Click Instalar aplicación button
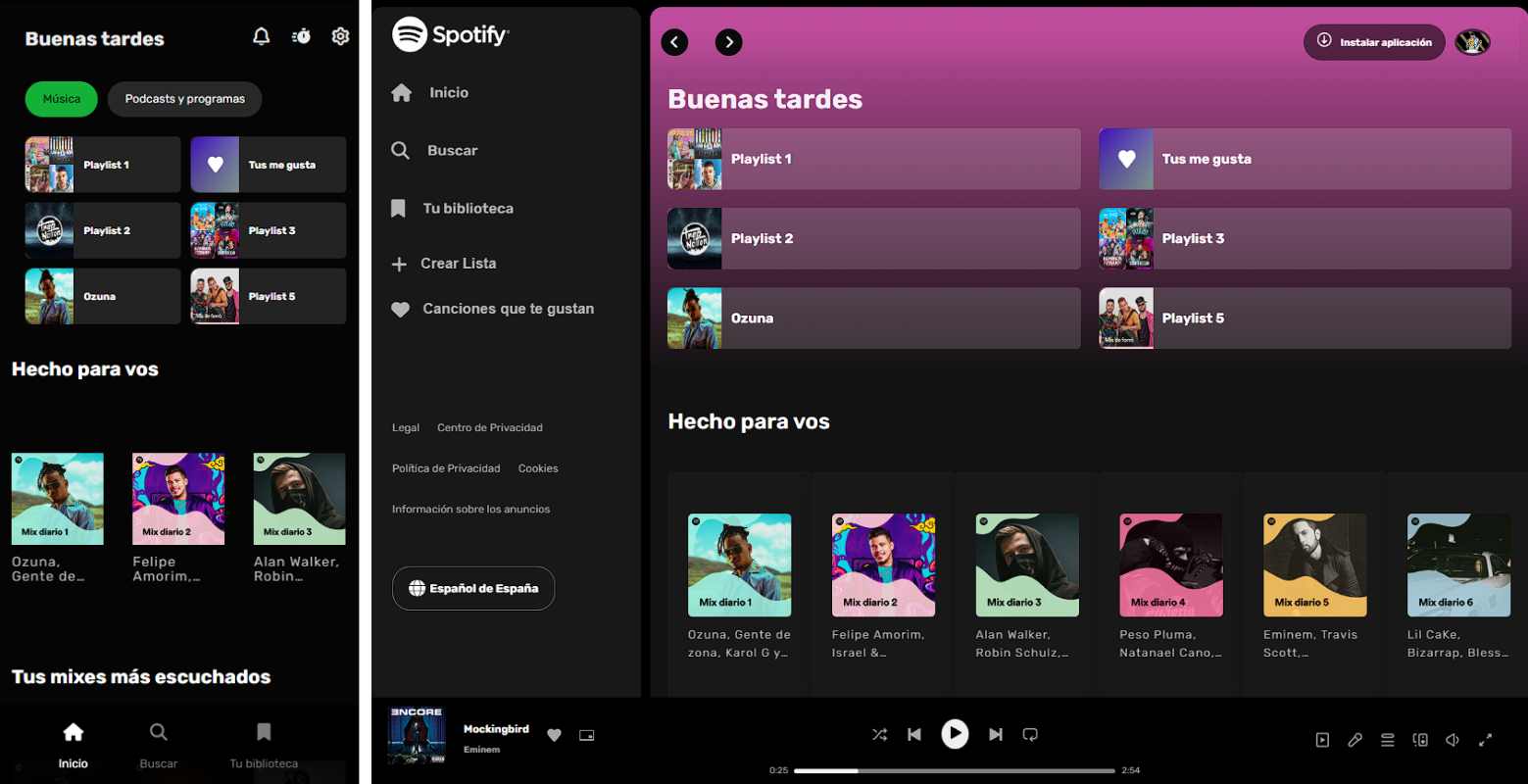 coord(1374,42)
